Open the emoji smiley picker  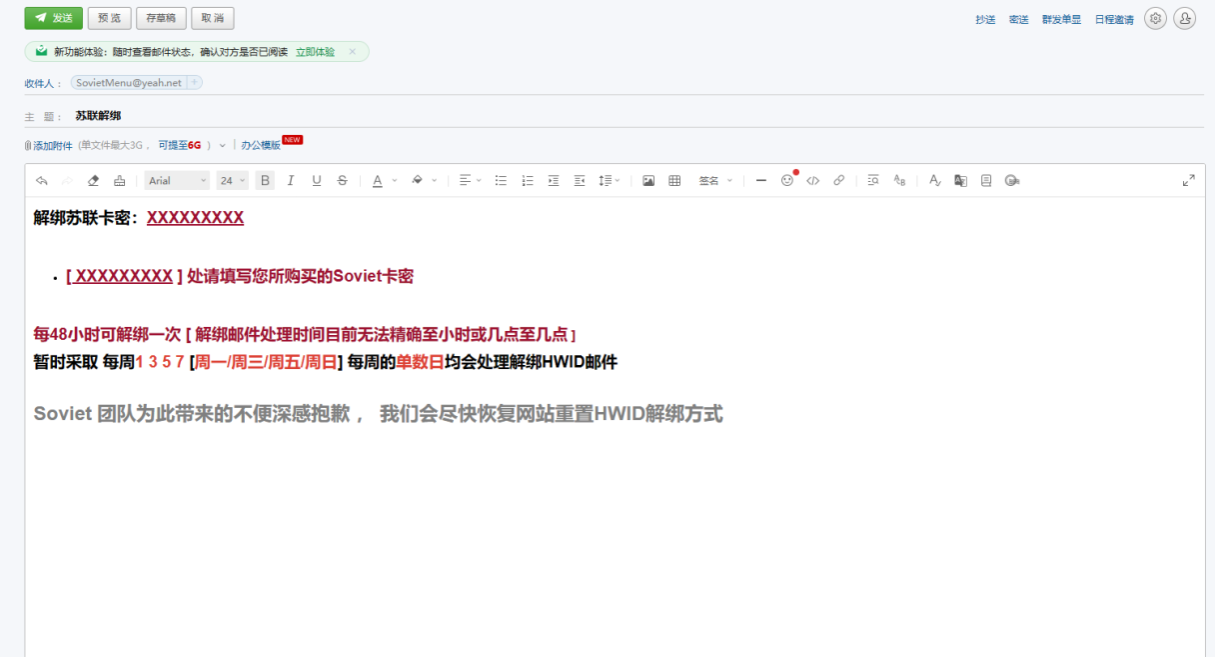[x=787, y=181]
